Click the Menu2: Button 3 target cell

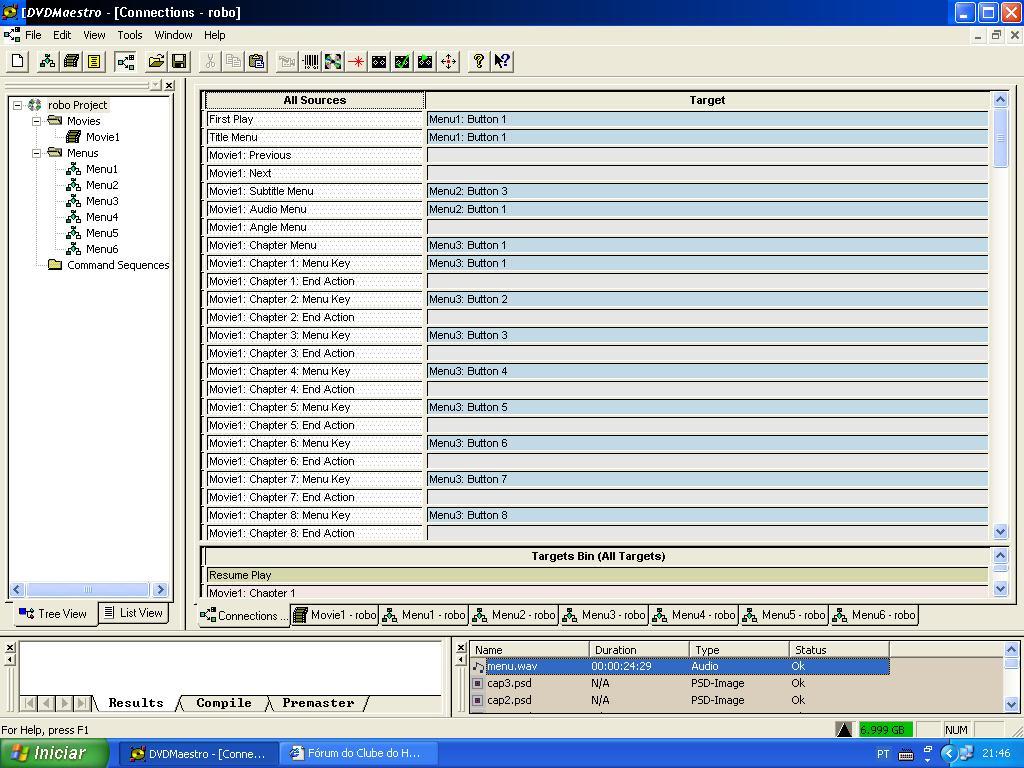click(707, 191)
